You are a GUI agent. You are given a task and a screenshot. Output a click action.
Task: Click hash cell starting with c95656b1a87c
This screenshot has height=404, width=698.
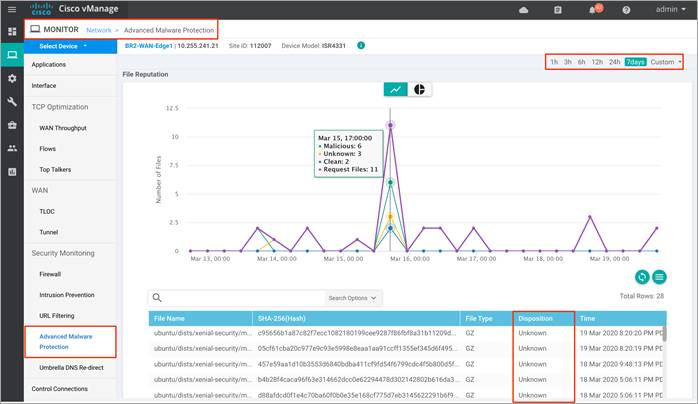click(357, 333)
